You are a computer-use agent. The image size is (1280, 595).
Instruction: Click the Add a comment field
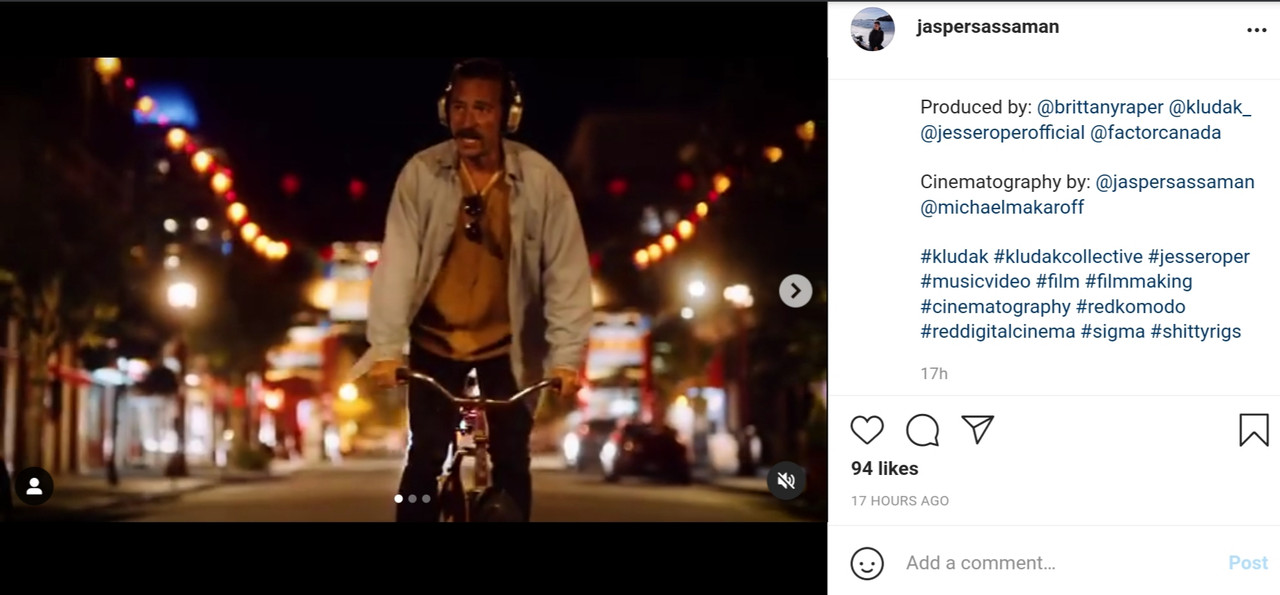tap(1060, 563)
